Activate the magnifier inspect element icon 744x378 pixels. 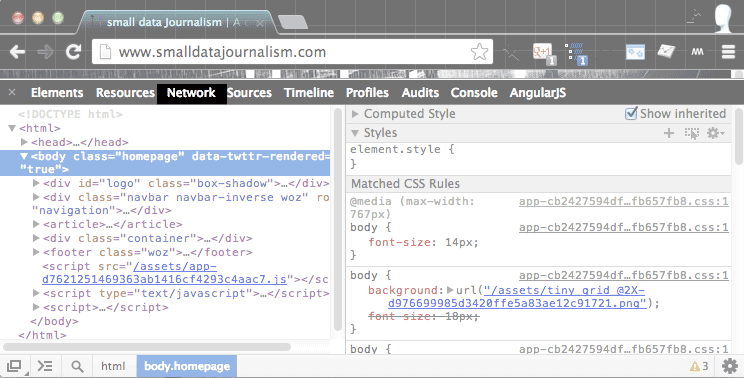point(77,366)
